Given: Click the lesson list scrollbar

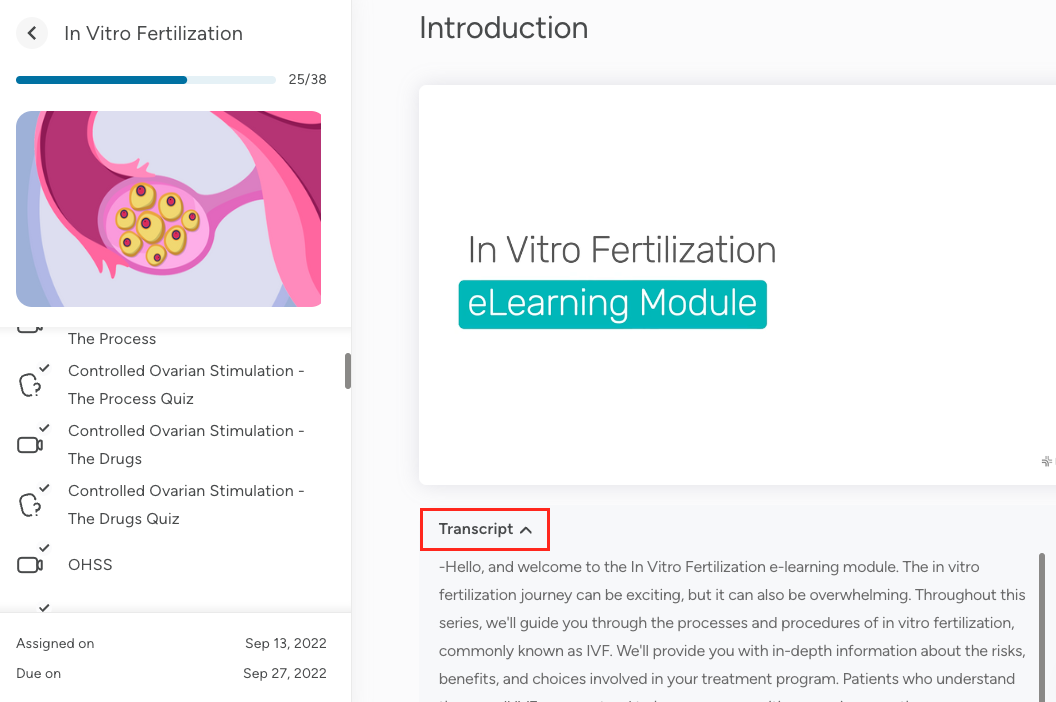Looking at the screenshot, I should [348, 370].
